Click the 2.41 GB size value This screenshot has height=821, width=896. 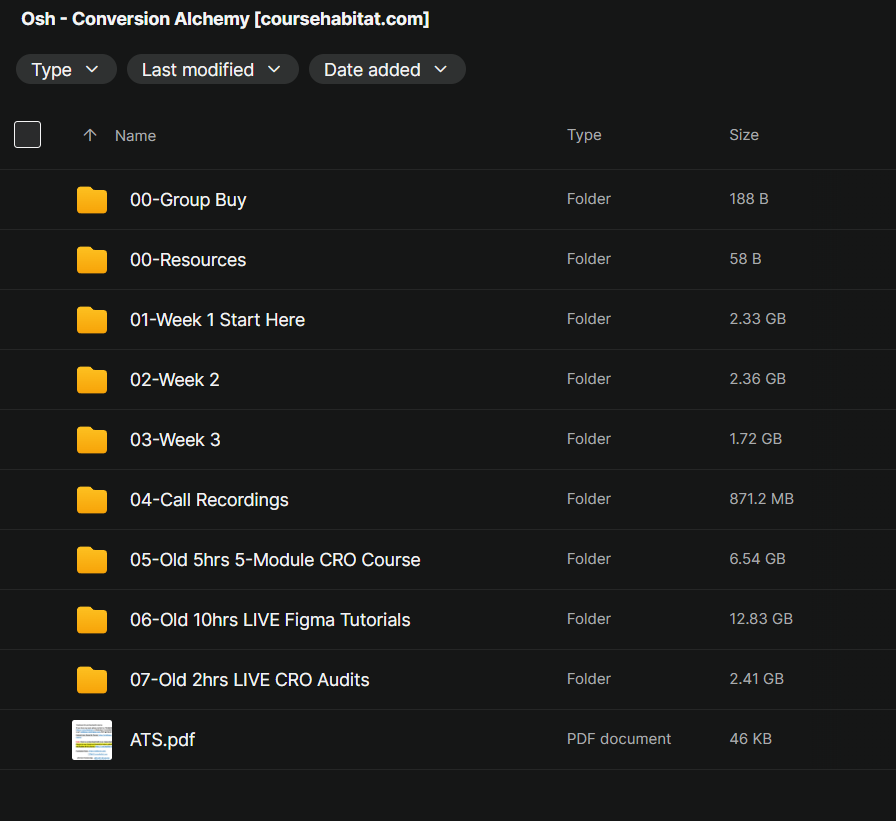[x=756, y=679]
